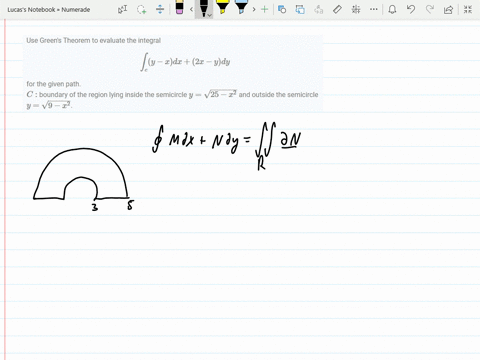Screen dimensions: 480x360
Task: Undo the last stroke
Action: pos(411,9)
